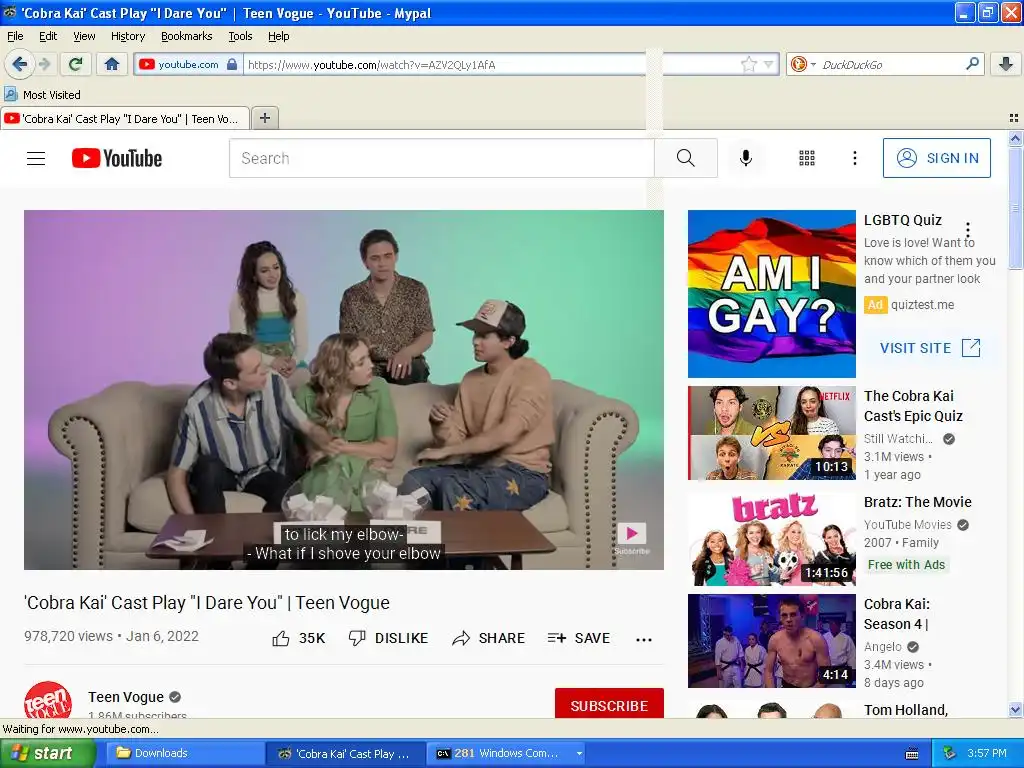This screenshot has width=1024, height=768.
Task: Open the Bratz: The Movie thumbnail
Action: point(771,539)
